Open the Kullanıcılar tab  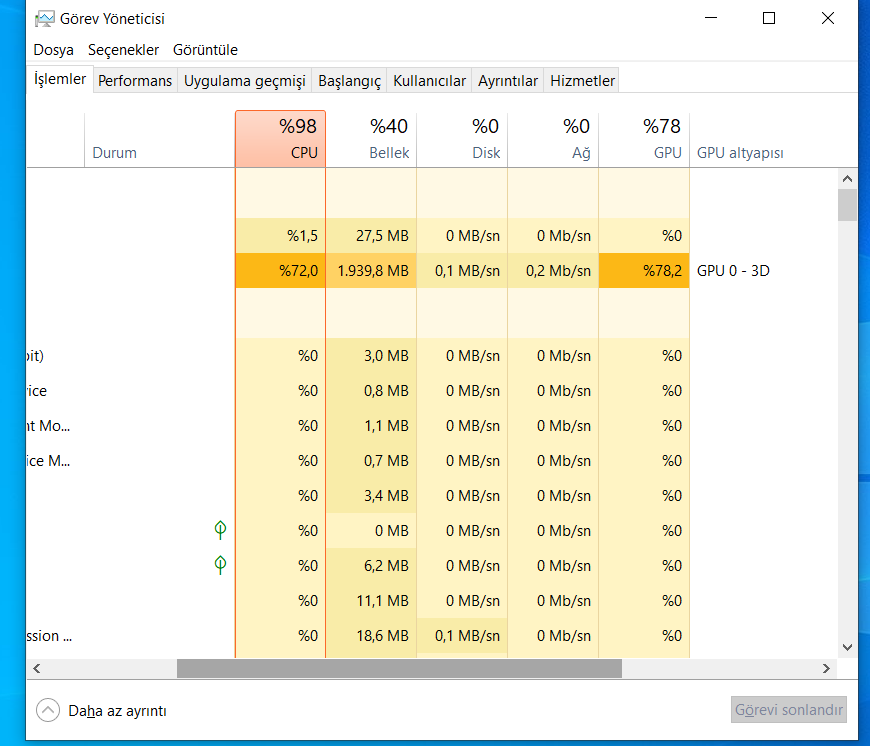point(429,81)
